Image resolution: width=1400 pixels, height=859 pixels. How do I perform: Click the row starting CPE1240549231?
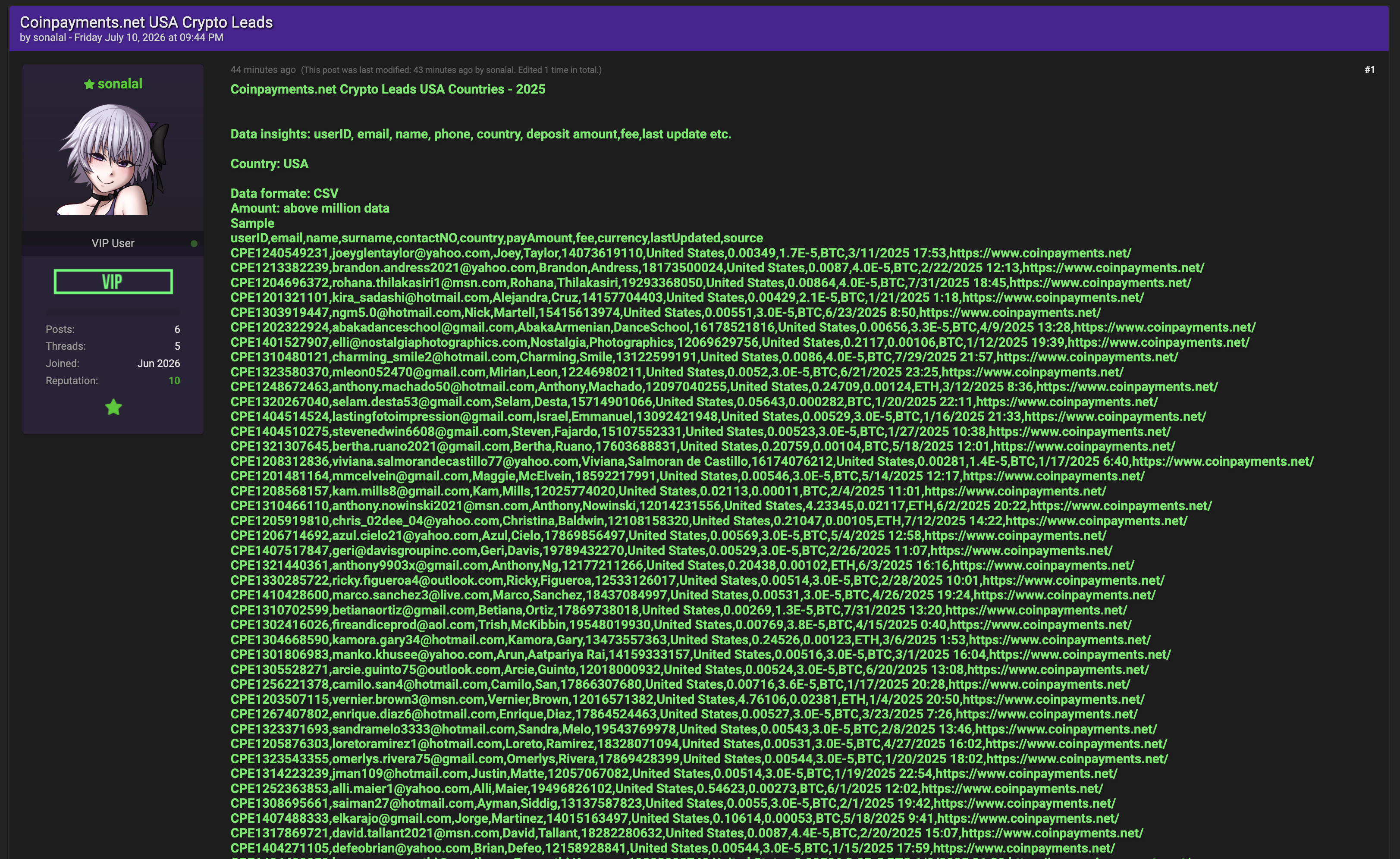coord(681,253)
